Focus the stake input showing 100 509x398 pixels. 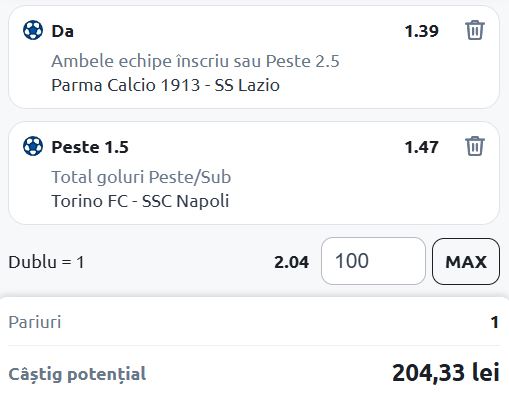[x=373, y=261]
